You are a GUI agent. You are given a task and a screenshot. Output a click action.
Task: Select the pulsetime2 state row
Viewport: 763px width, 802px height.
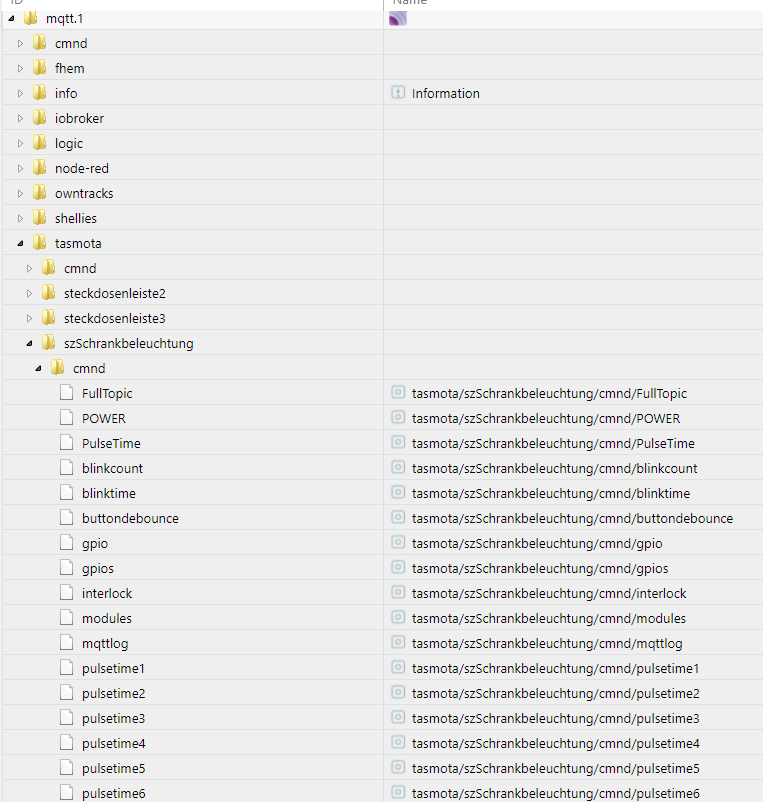tap(383, 694)
